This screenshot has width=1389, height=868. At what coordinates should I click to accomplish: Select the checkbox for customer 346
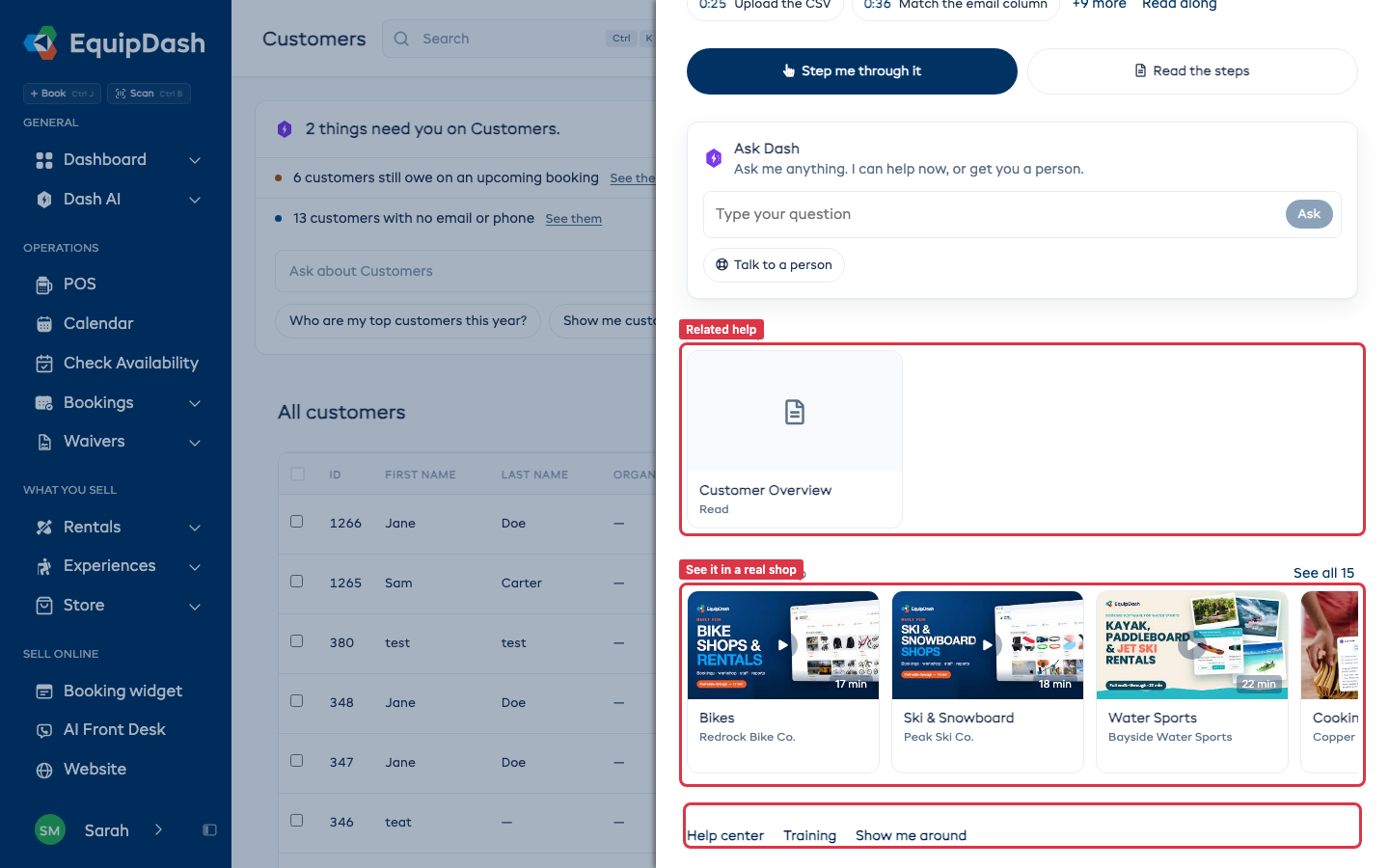coord(297,821)
